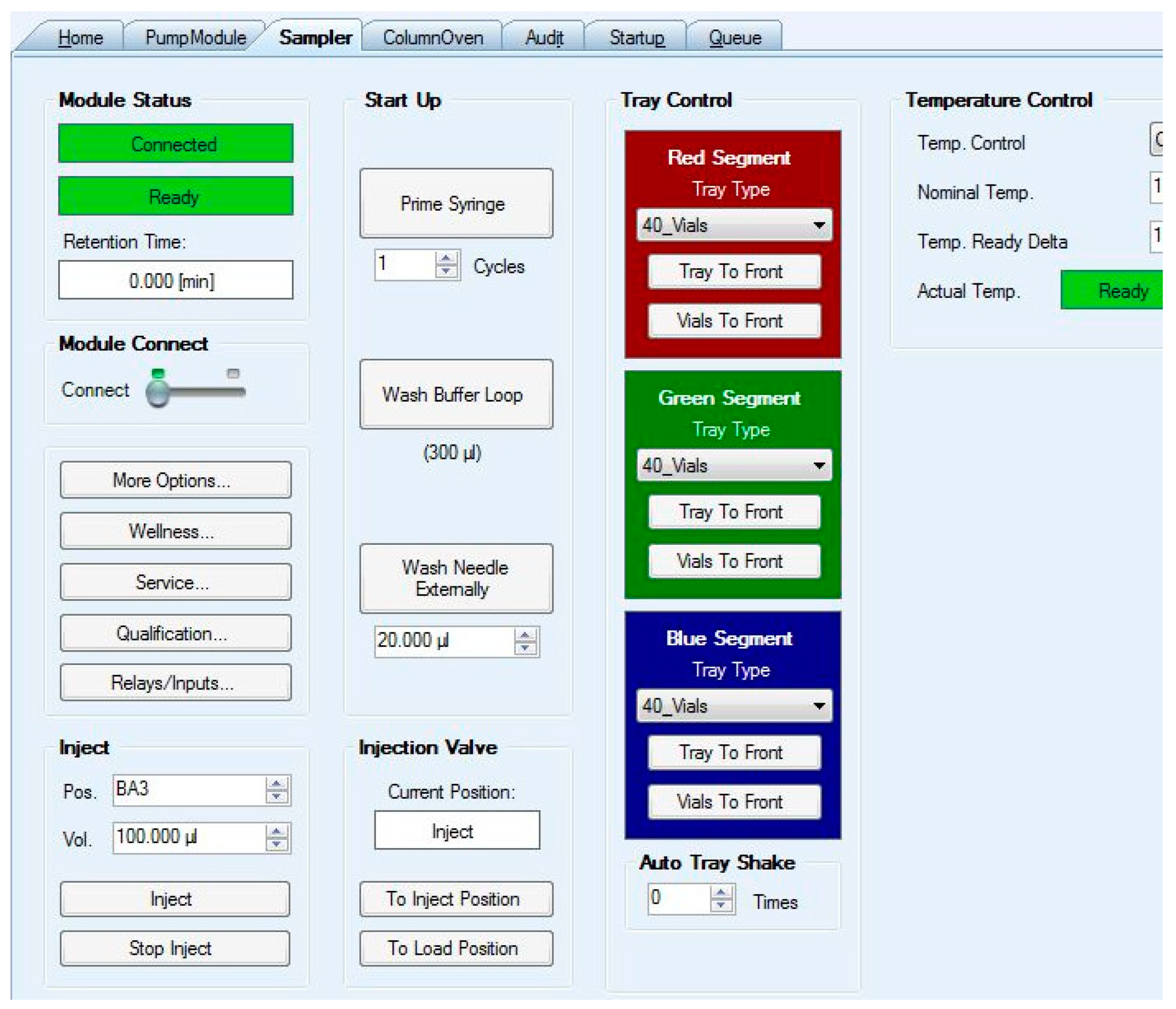The image size is (1176, 1009).
Task: Increase Auto Tray Shake times
Action: coord(720,892)
